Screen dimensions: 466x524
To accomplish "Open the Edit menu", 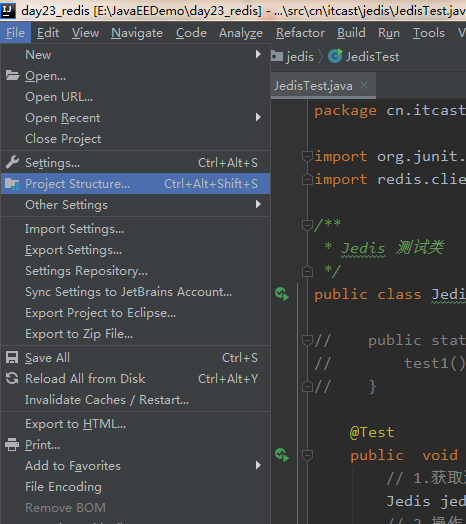I will point(48,33).
